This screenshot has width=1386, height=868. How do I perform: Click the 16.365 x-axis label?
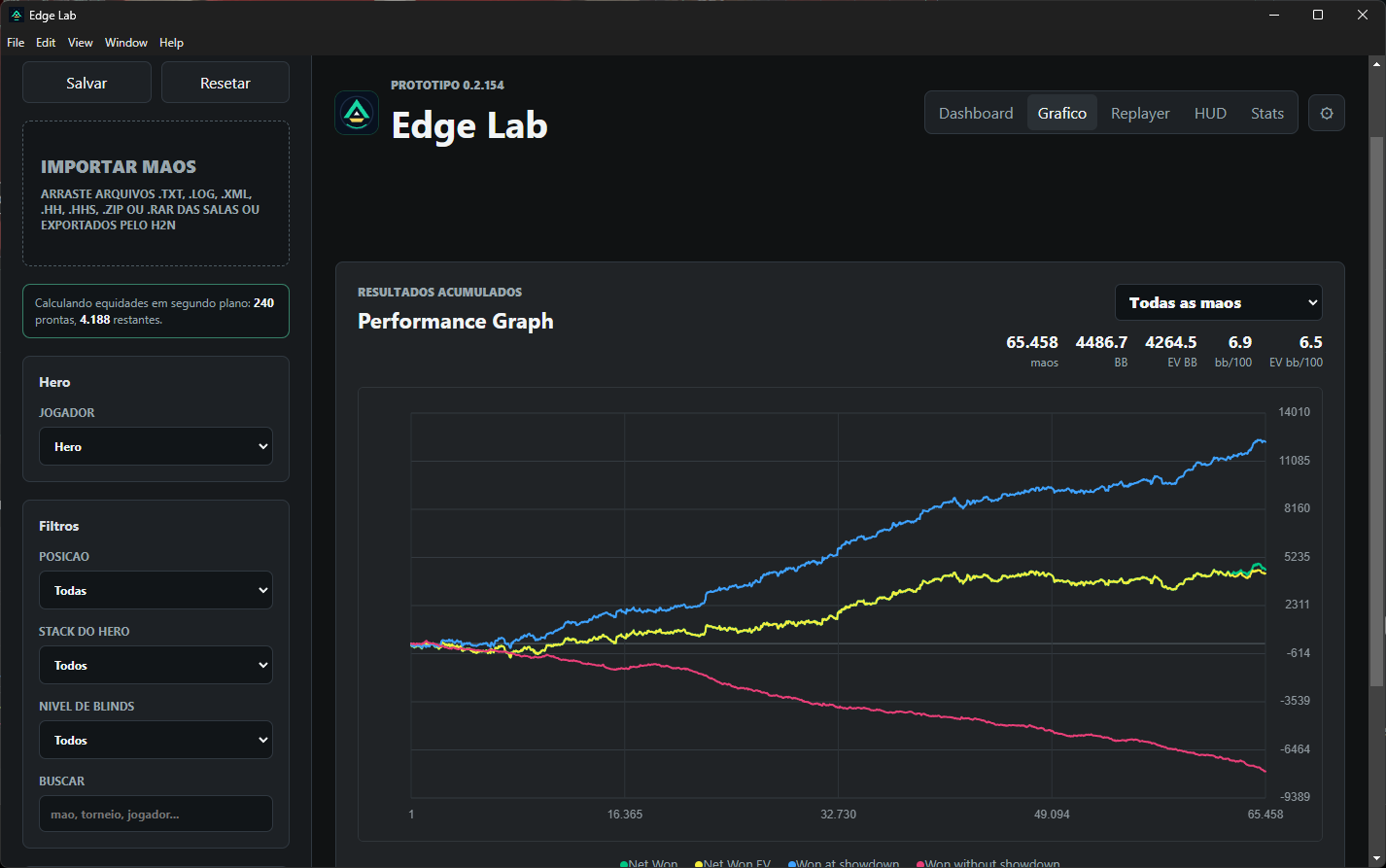point(625,815)
